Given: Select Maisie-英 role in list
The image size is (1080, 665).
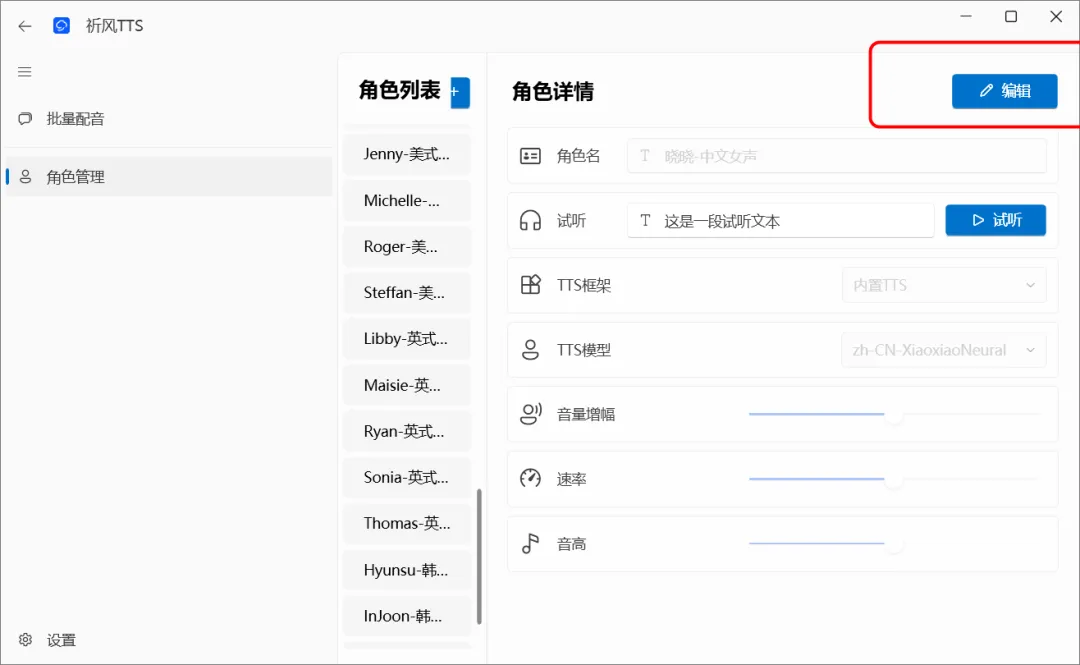Looking at the screenshot, I should (x=406, y=385).
